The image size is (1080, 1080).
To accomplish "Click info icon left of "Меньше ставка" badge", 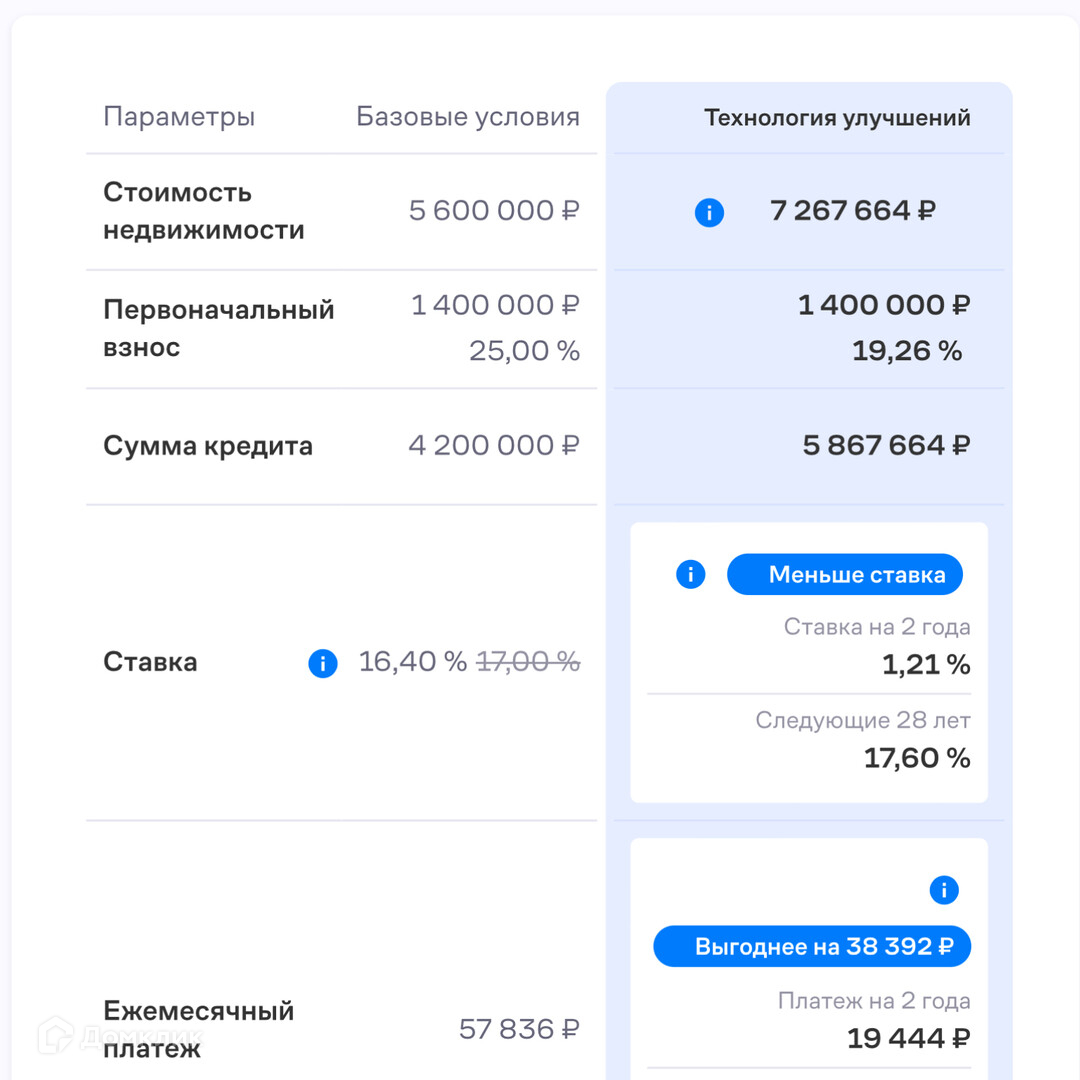I will coord(691,575).
